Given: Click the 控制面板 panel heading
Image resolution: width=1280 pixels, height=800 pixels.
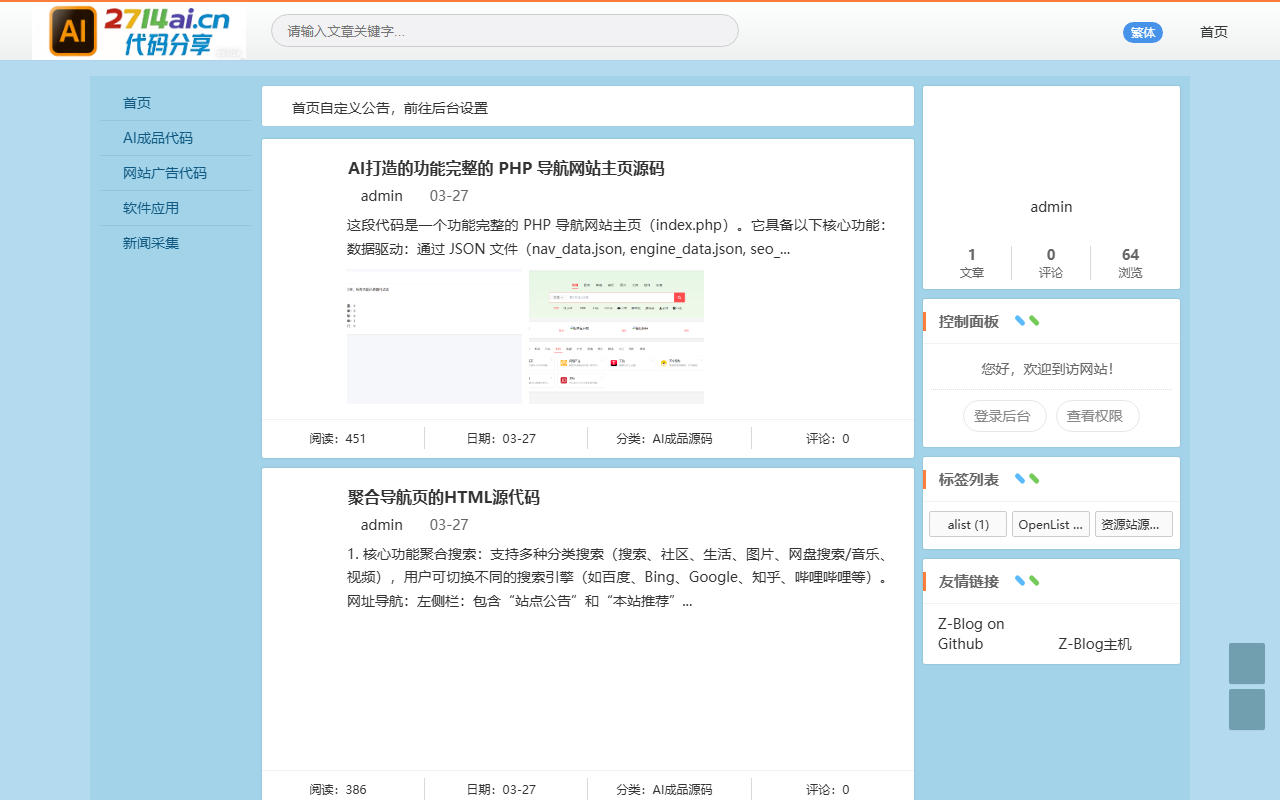Looking at the screenshot, I should point(968,321).
